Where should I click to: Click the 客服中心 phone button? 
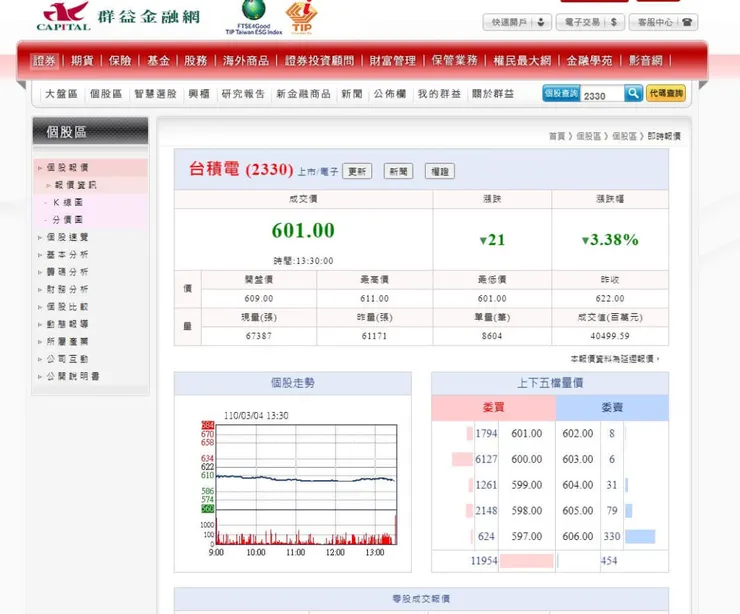(x=663, y=22)
